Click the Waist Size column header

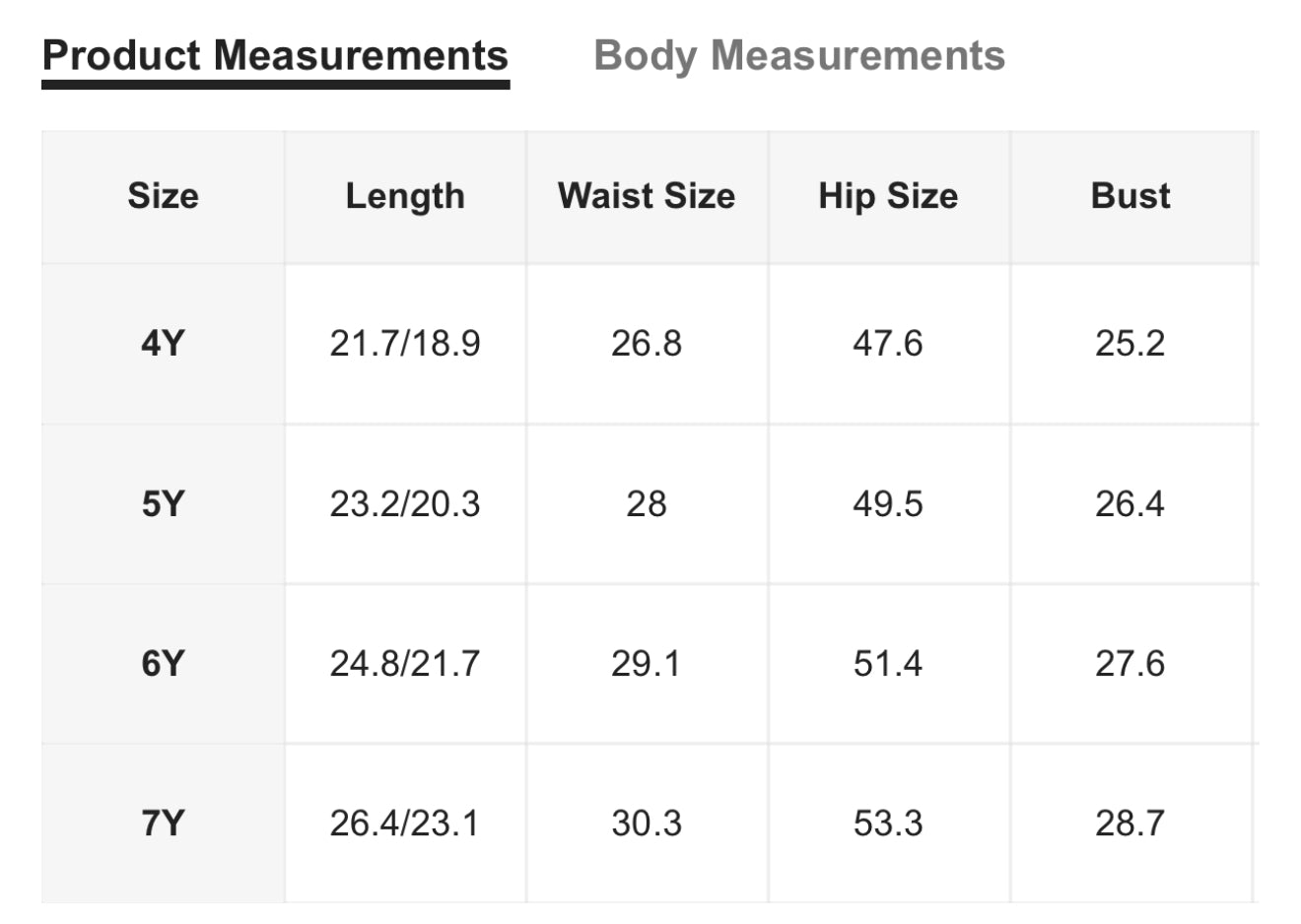coord(647,196)
